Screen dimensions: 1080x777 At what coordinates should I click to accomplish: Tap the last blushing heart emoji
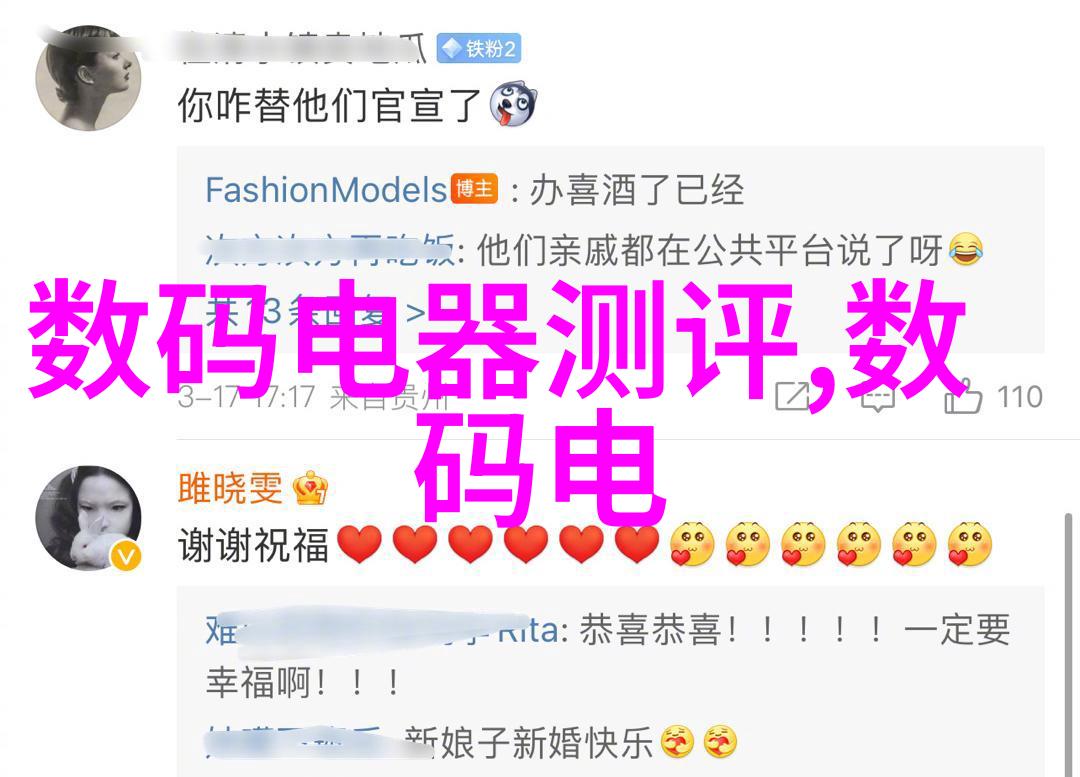(x=969, y=544)
